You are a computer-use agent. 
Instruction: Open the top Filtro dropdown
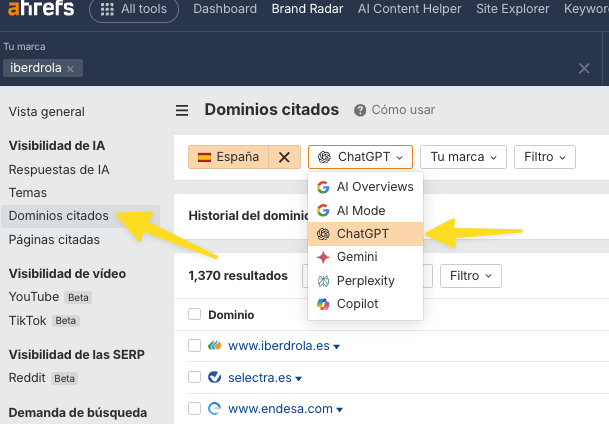pos(545,157)
